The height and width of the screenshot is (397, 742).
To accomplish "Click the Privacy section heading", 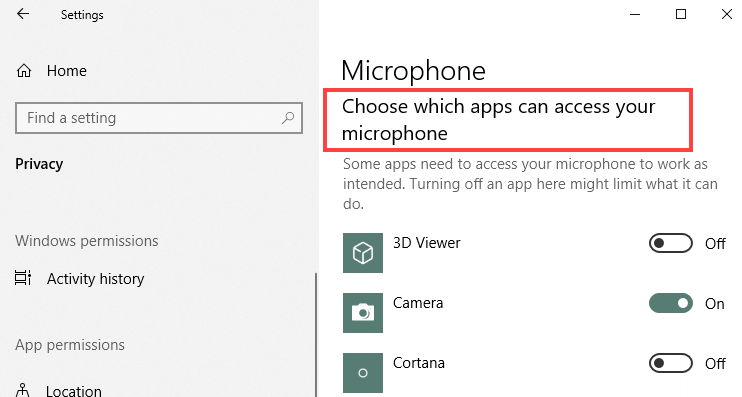I will coord(39,164).
